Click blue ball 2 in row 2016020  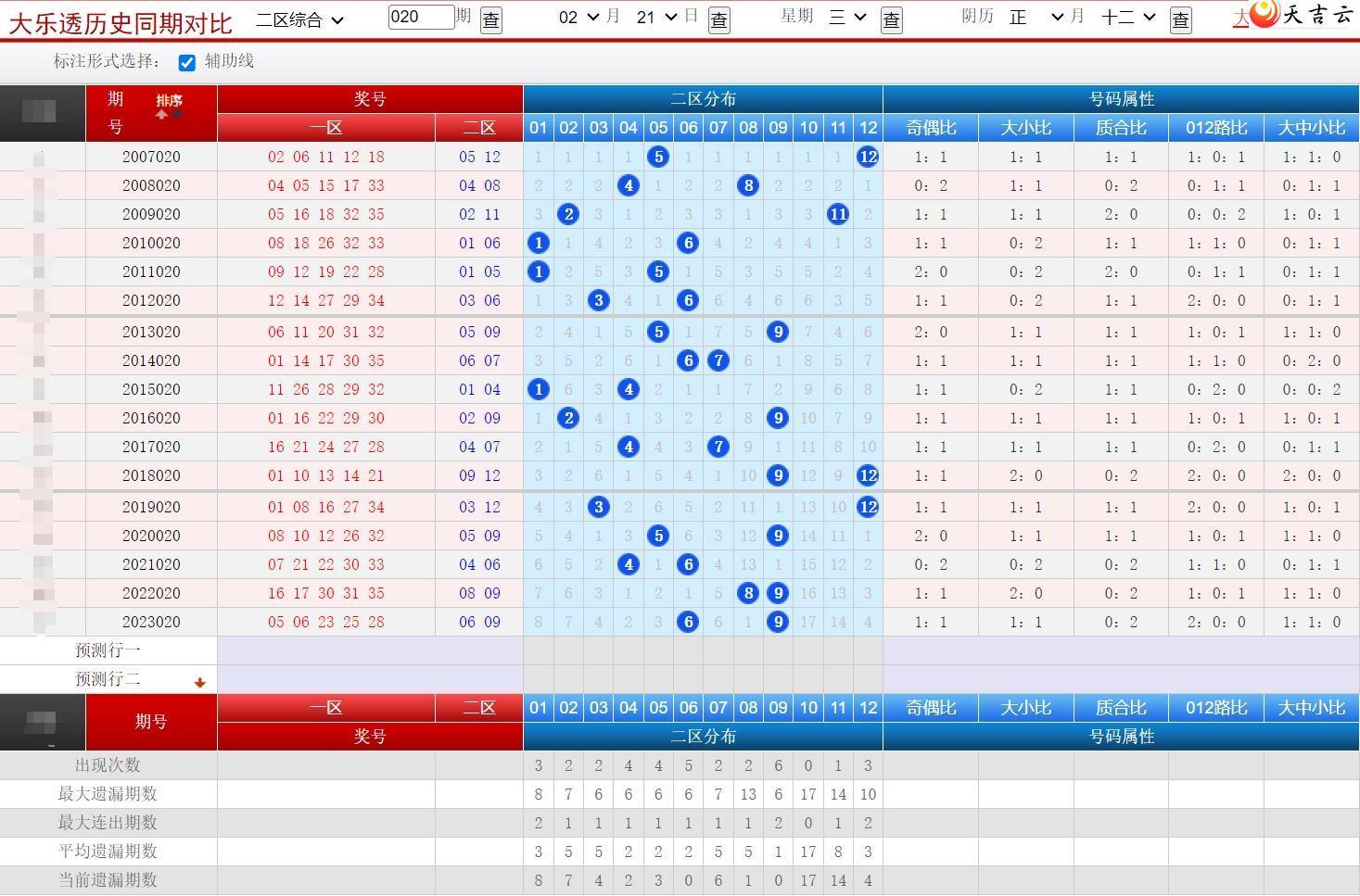(568, 418)
